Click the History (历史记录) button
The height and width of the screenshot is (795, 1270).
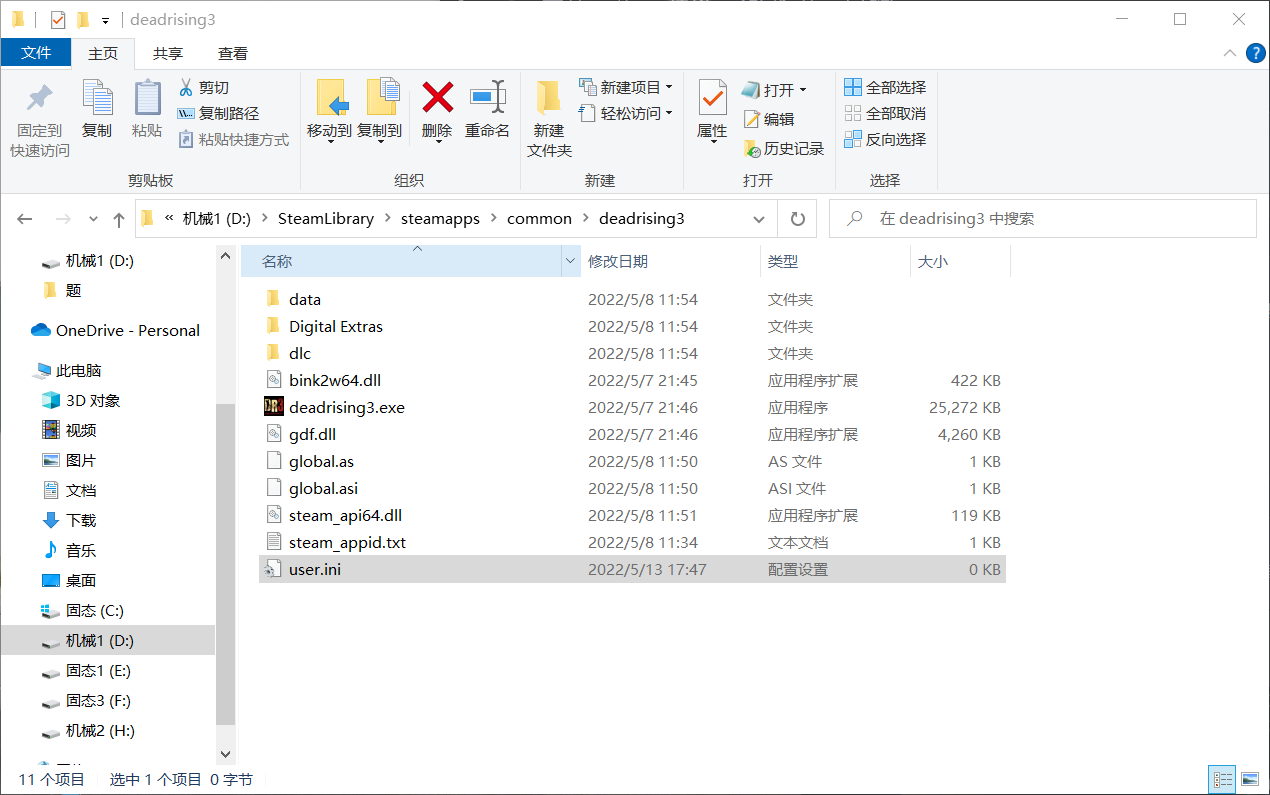click(x=784, y=149)
